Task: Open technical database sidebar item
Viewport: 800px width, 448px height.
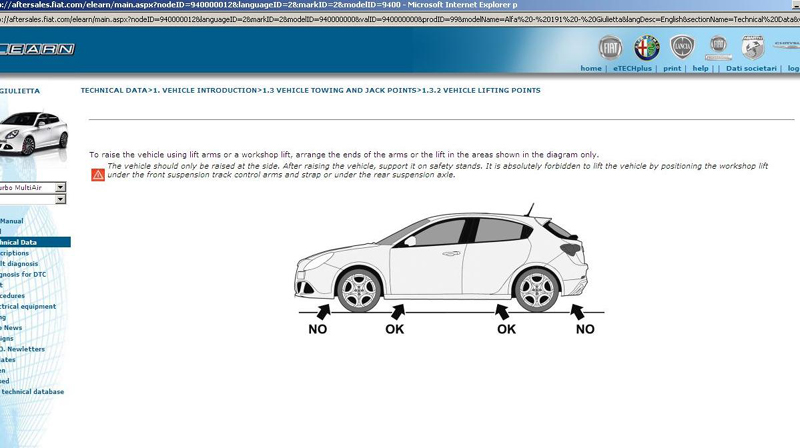Action: (32, 392)
